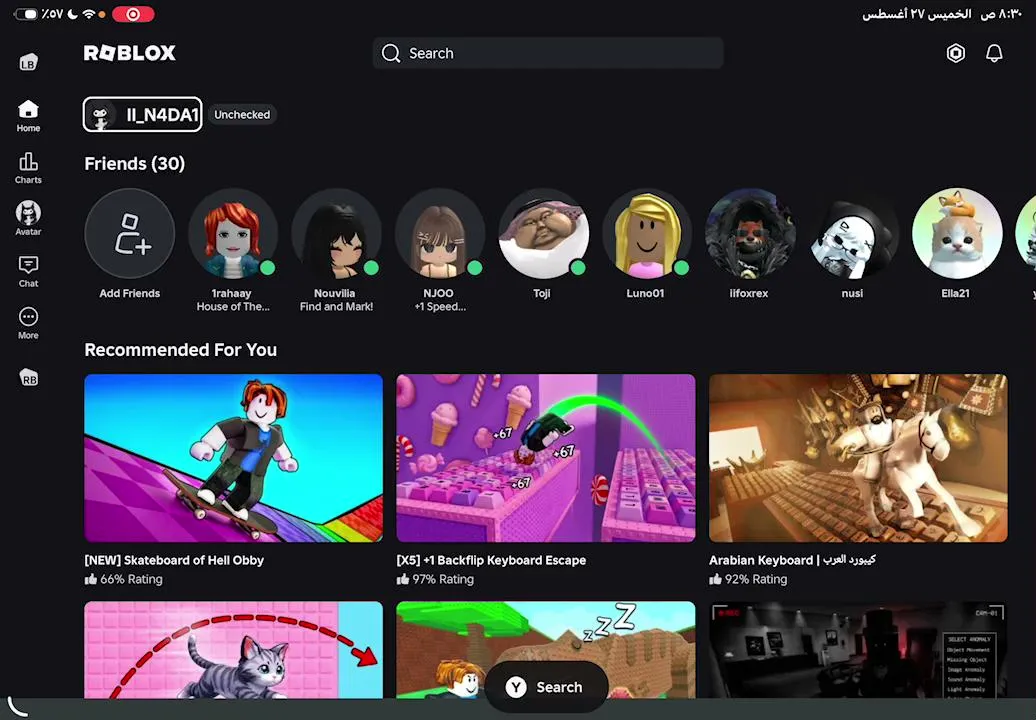The height and width of the screenshot is (720, 1036).
Task: Open friend 1rahaay's avatar
Action: (233, 233)
